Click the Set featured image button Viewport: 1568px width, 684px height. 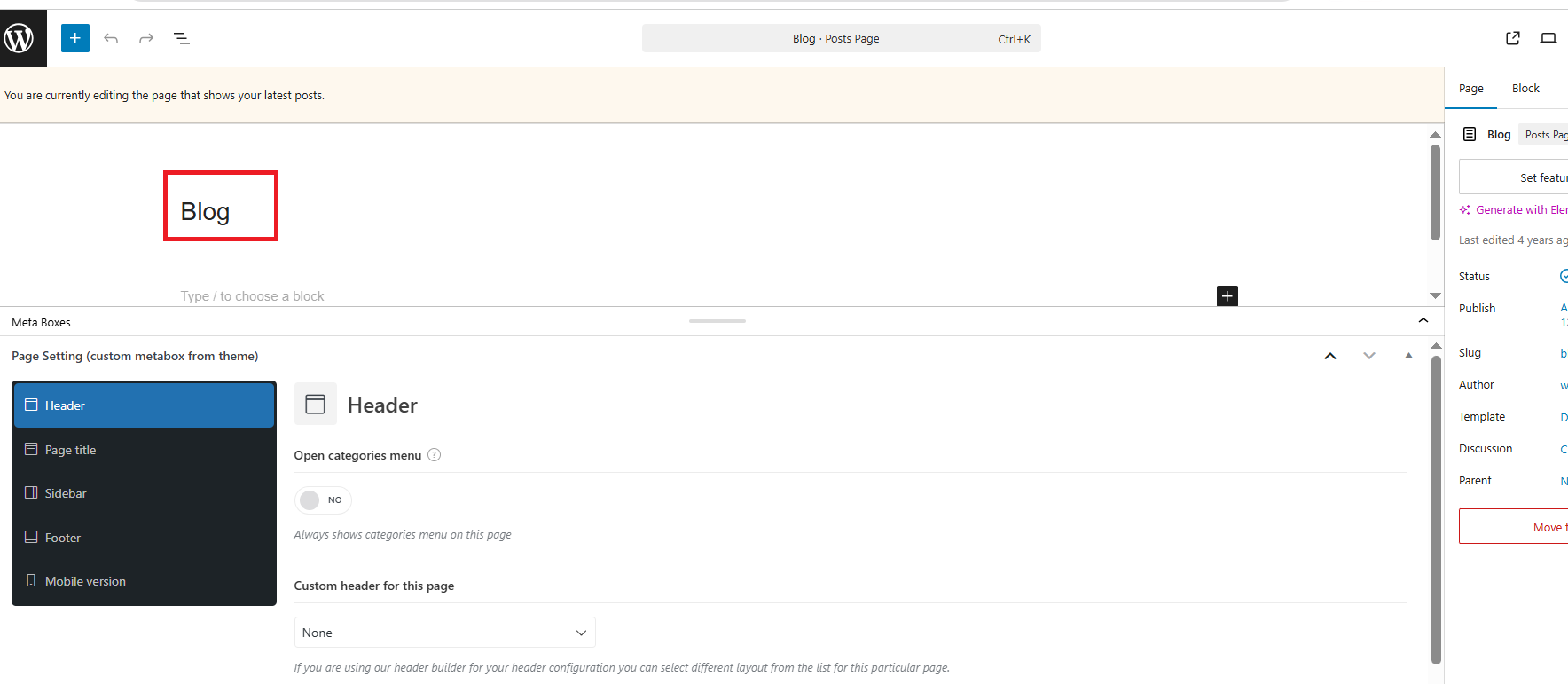click(1513, 177)
